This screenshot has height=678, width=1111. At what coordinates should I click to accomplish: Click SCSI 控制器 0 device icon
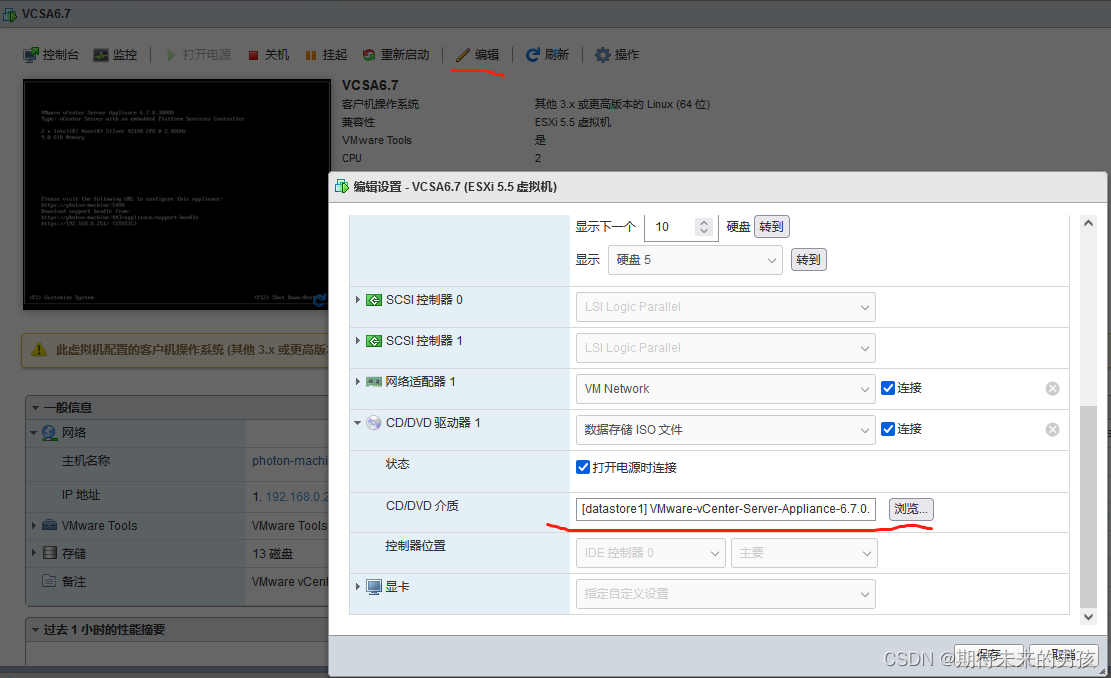pos(373,300)
